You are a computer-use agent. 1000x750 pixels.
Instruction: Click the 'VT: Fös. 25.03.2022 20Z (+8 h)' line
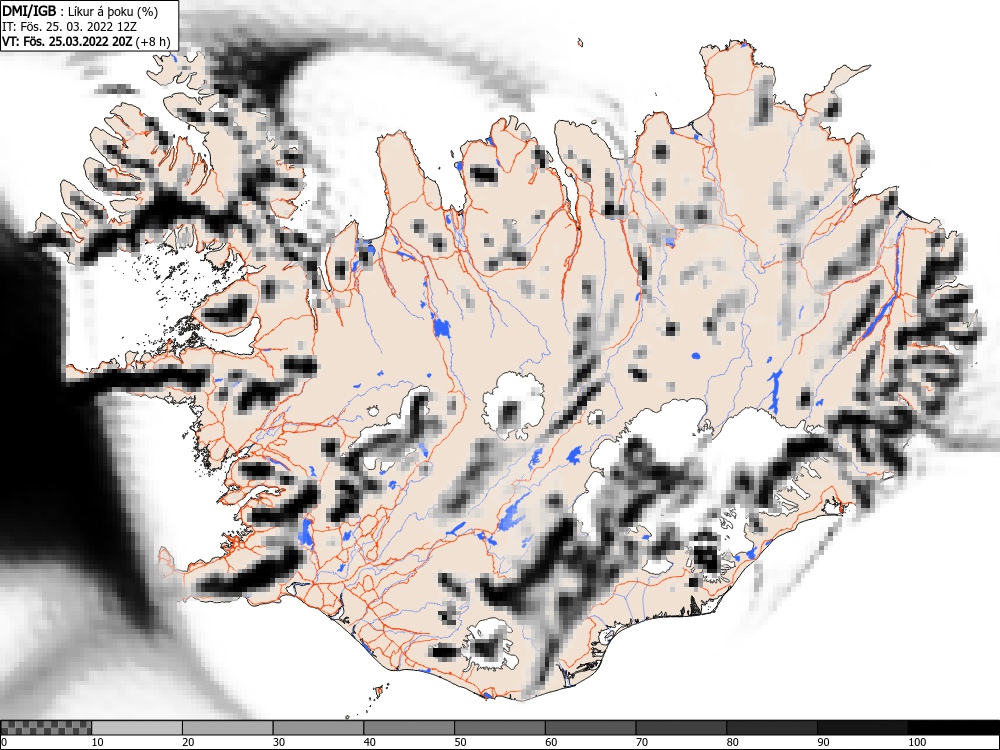tap(86, 42)
